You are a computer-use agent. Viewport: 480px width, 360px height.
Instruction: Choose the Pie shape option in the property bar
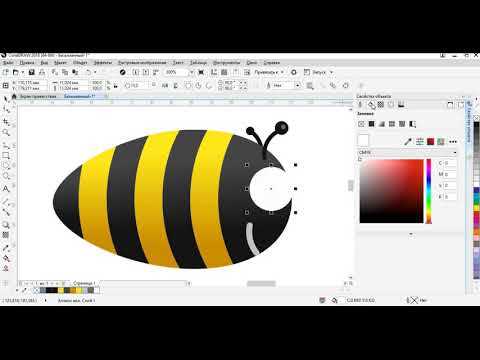click(x=199, y=86)
